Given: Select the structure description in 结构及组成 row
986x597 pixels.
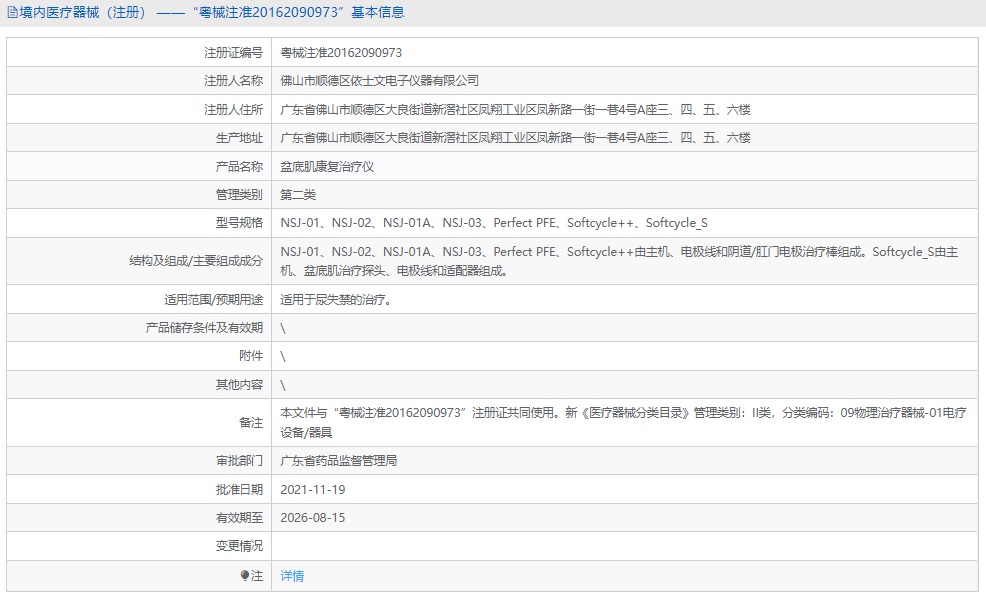Looking at the screenshot, I should click(x=619, y=261).
